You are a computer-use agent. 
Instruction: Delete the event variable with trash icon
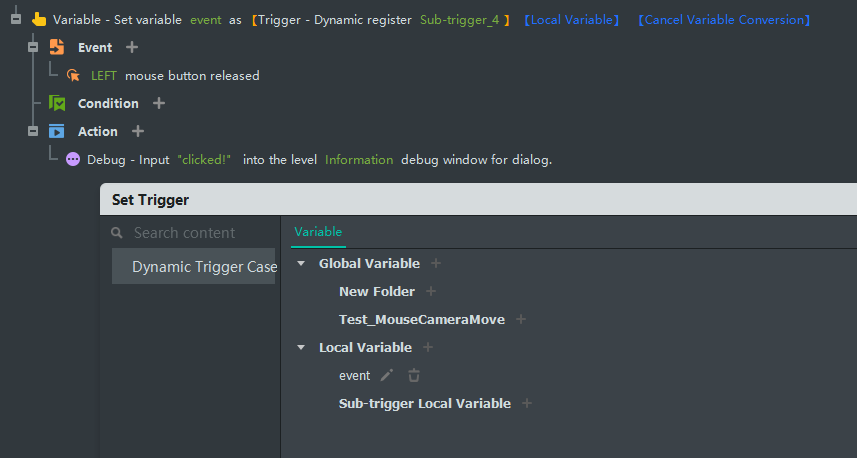point(414,375)
